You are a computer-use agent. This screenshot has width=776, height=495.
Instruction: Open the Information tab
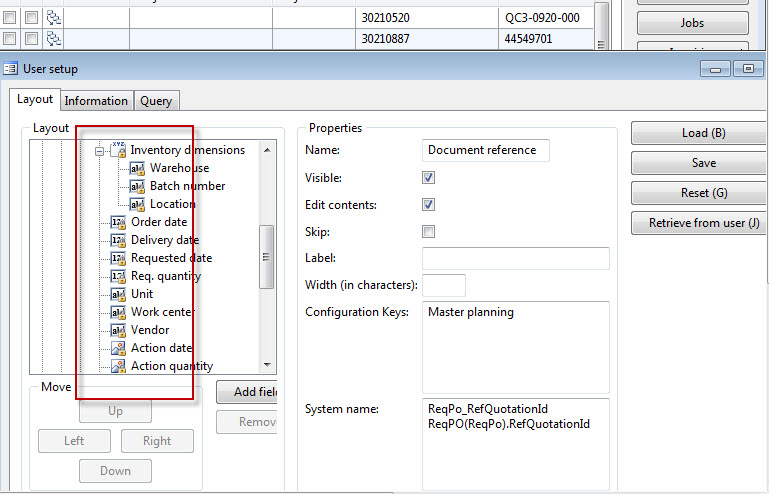click(97, 101)
